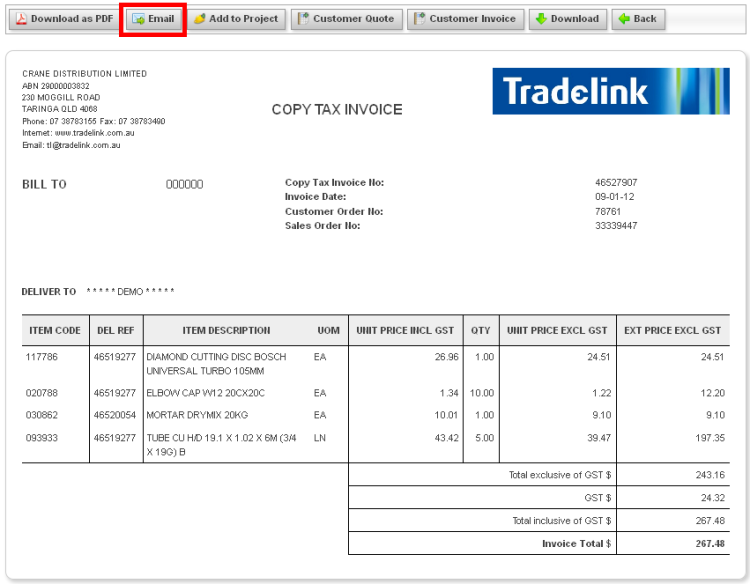Image resolution: width=750 pixels, height=584 pixels.
Task: Select the total exclusive of GST 243.16
Action: [x=710, y=475]
